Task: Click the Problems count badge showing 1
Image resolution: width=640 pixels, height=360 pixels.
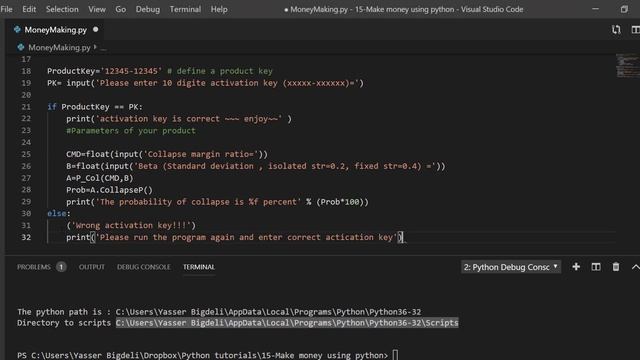Action: (61, 267)
